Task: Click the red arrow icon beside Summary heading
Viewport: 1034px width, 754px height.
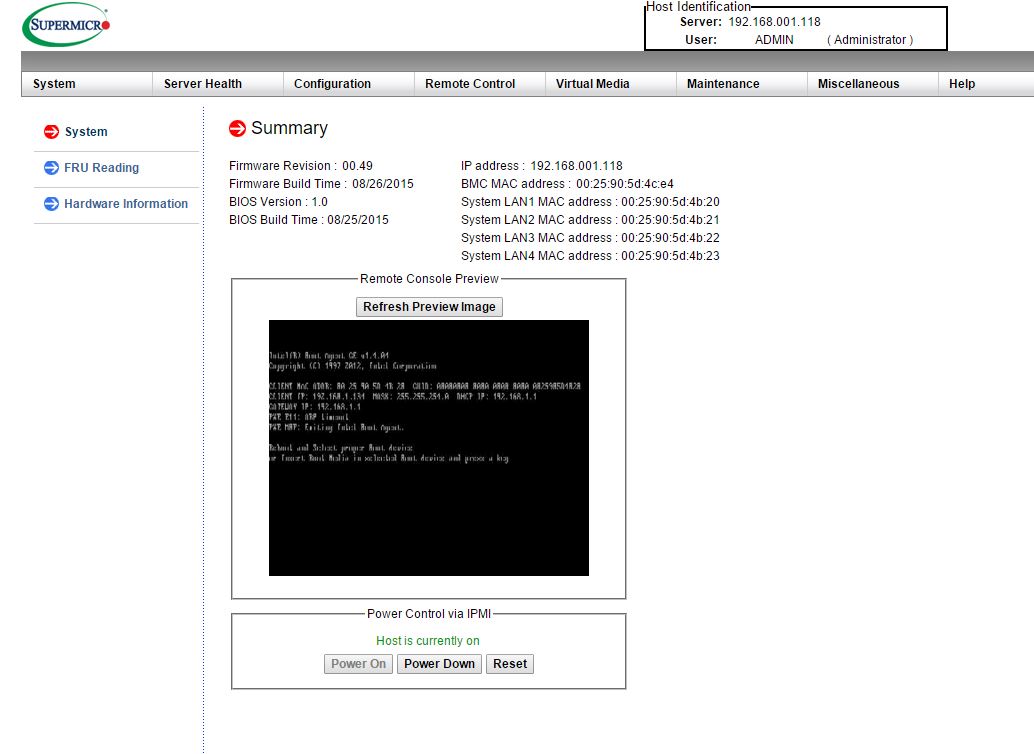Action: [237, 128]
